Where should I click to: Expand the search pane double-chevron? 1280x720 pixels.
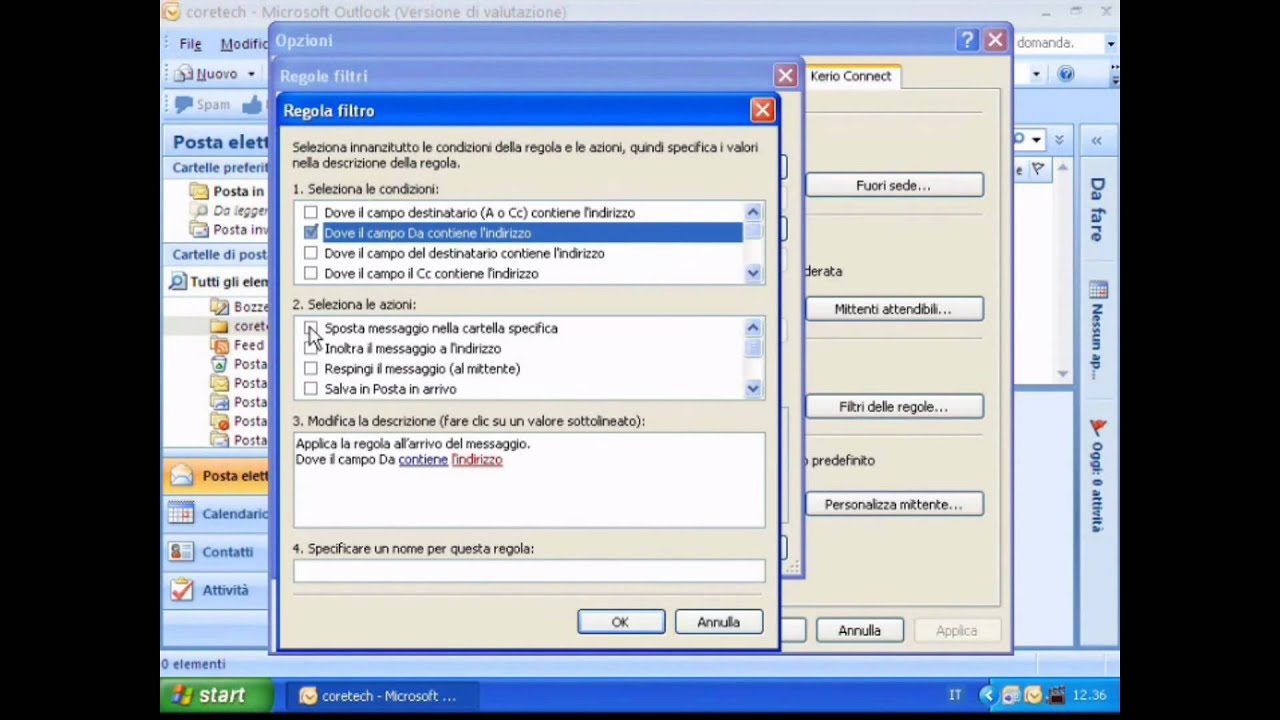1059,140
